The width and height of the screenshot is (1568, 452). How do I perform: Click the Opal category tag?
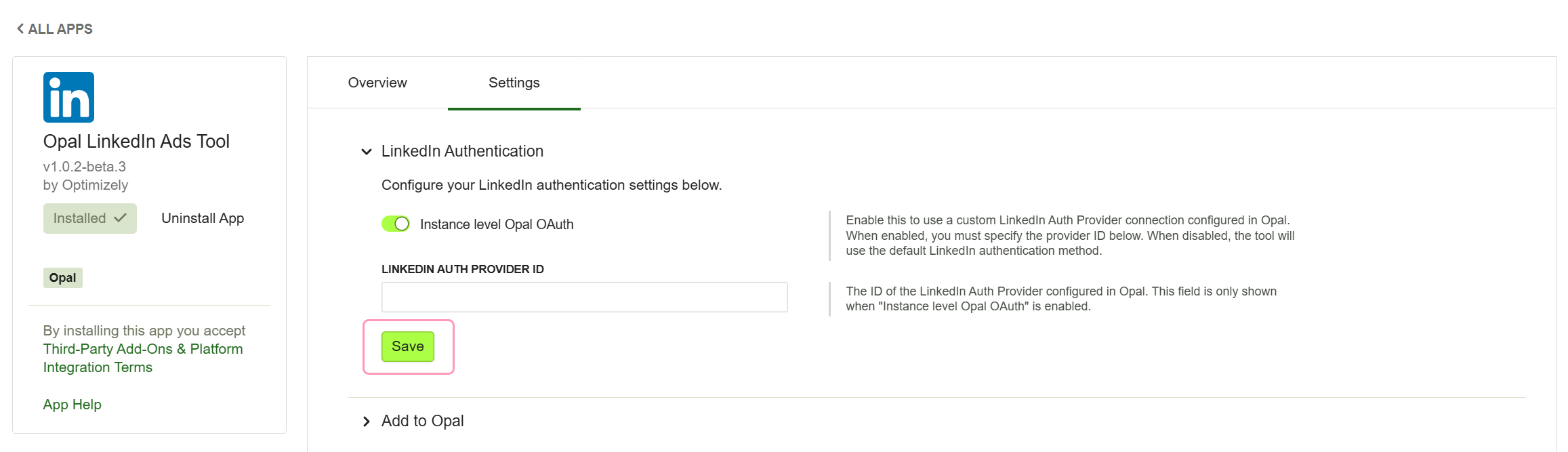(x=63, y=278)
